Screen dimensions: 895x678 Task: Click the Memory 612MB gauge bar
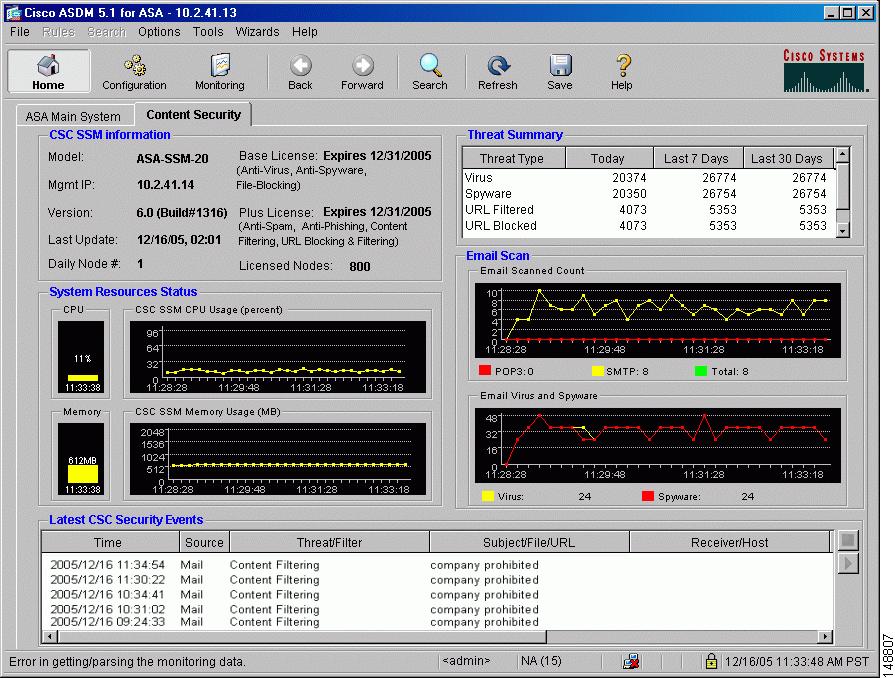click(x=83, y=474)
